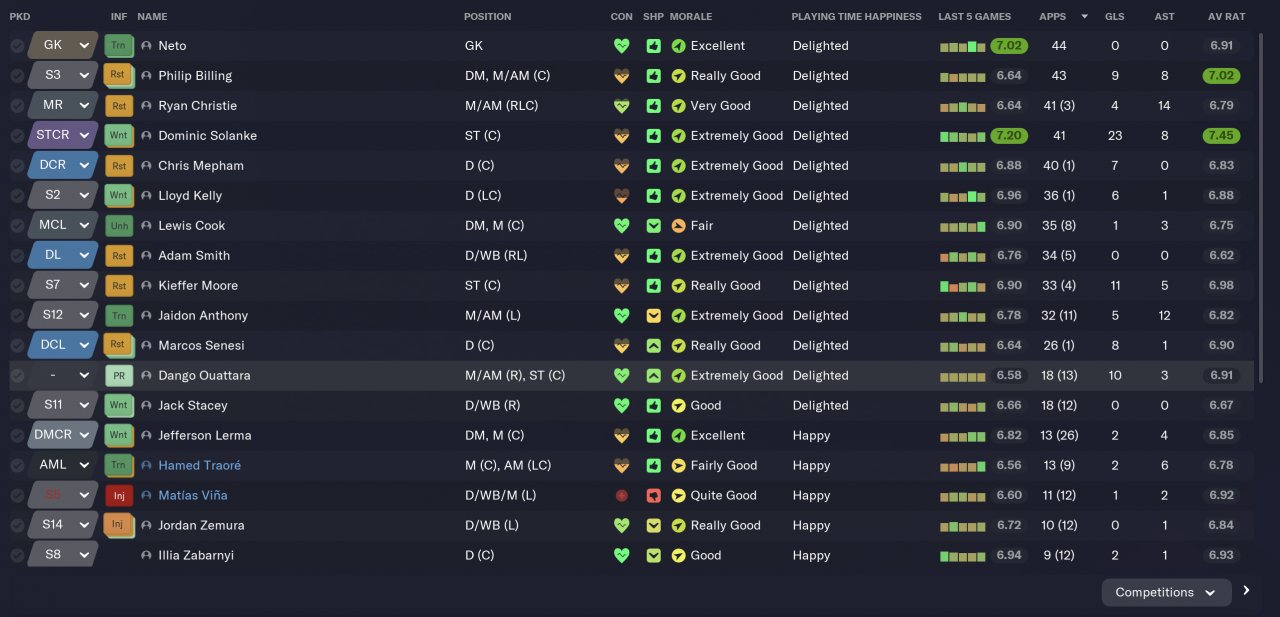Click the person icon beside Ryan Christie
Image resolution: width=1280 pixels, height=617 pixels.
pos(147,106)
